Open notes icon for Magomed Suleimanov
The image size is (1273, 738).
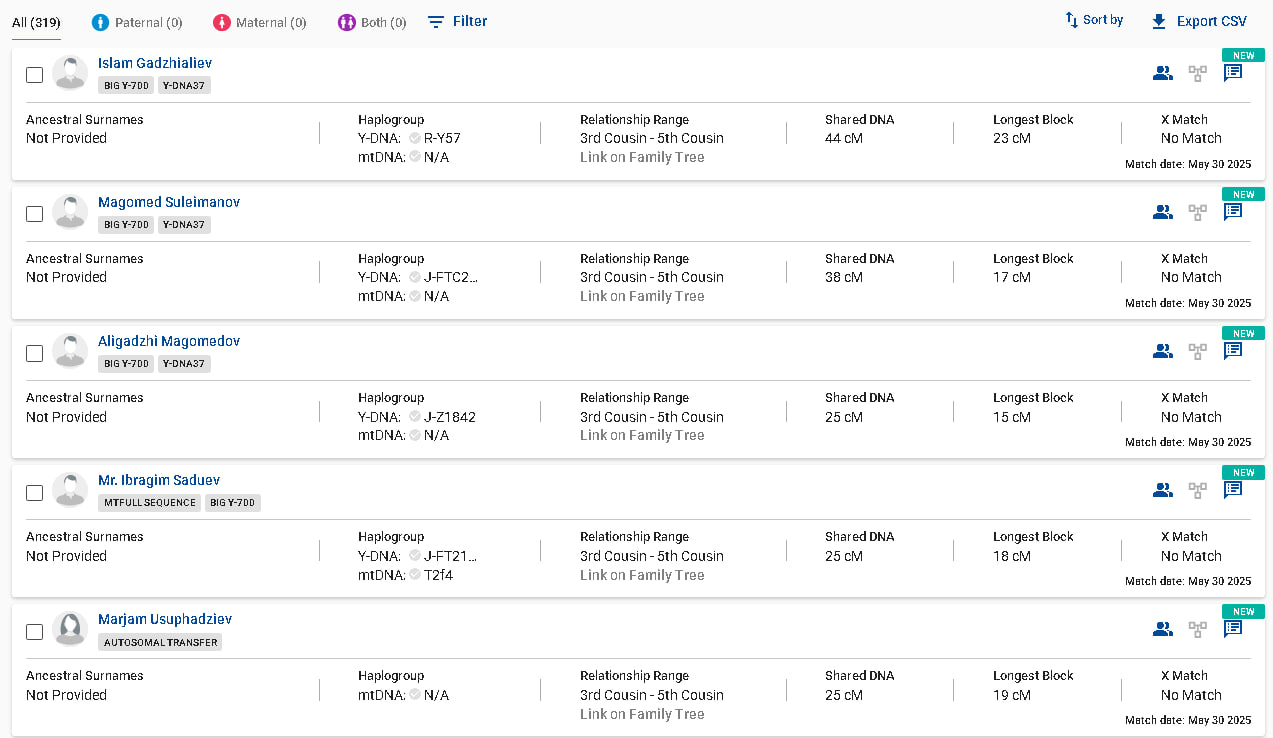click(x=1233, y=211)
